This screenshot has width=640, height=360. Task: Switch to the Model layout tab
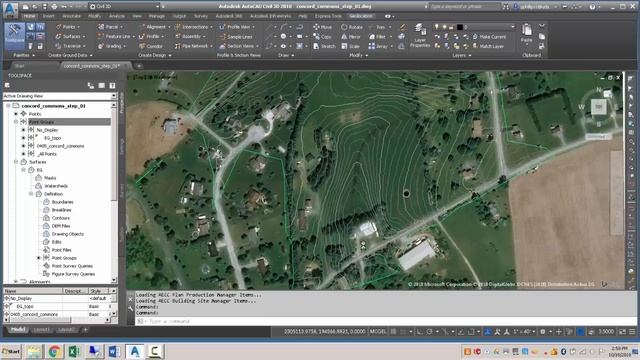pos(18,329)
